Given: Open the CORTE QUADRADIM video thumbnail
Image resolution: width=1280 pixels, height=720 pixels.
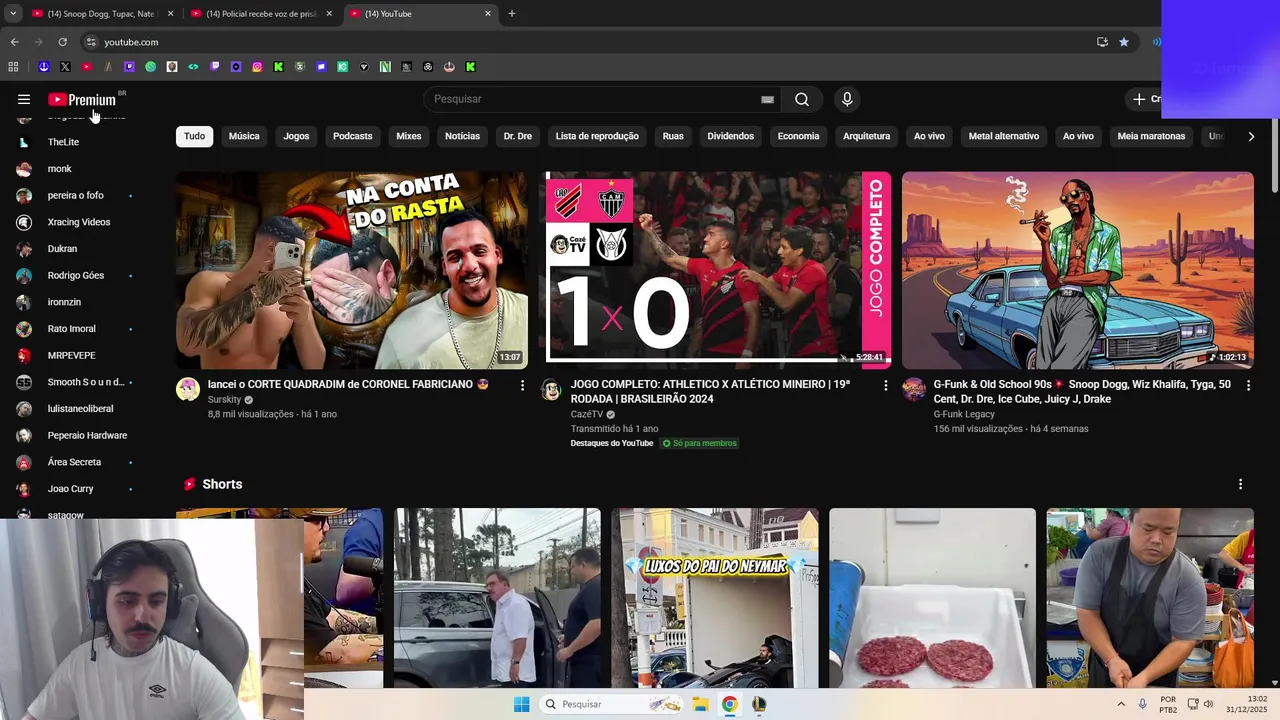Looking at the screenshot, I should coord(352,270).
